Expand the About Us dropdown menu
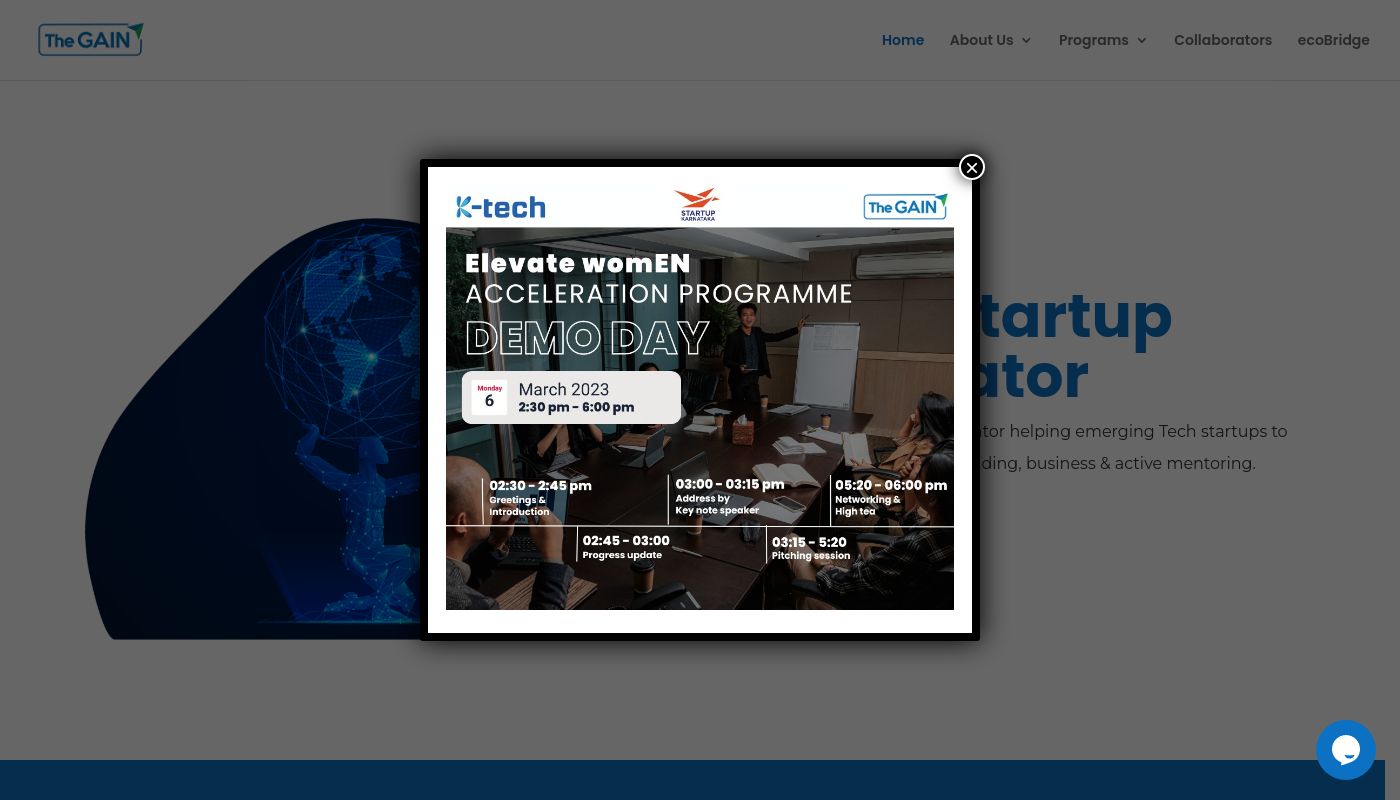This screenshot has height=800, width=1400. (990, 40)
